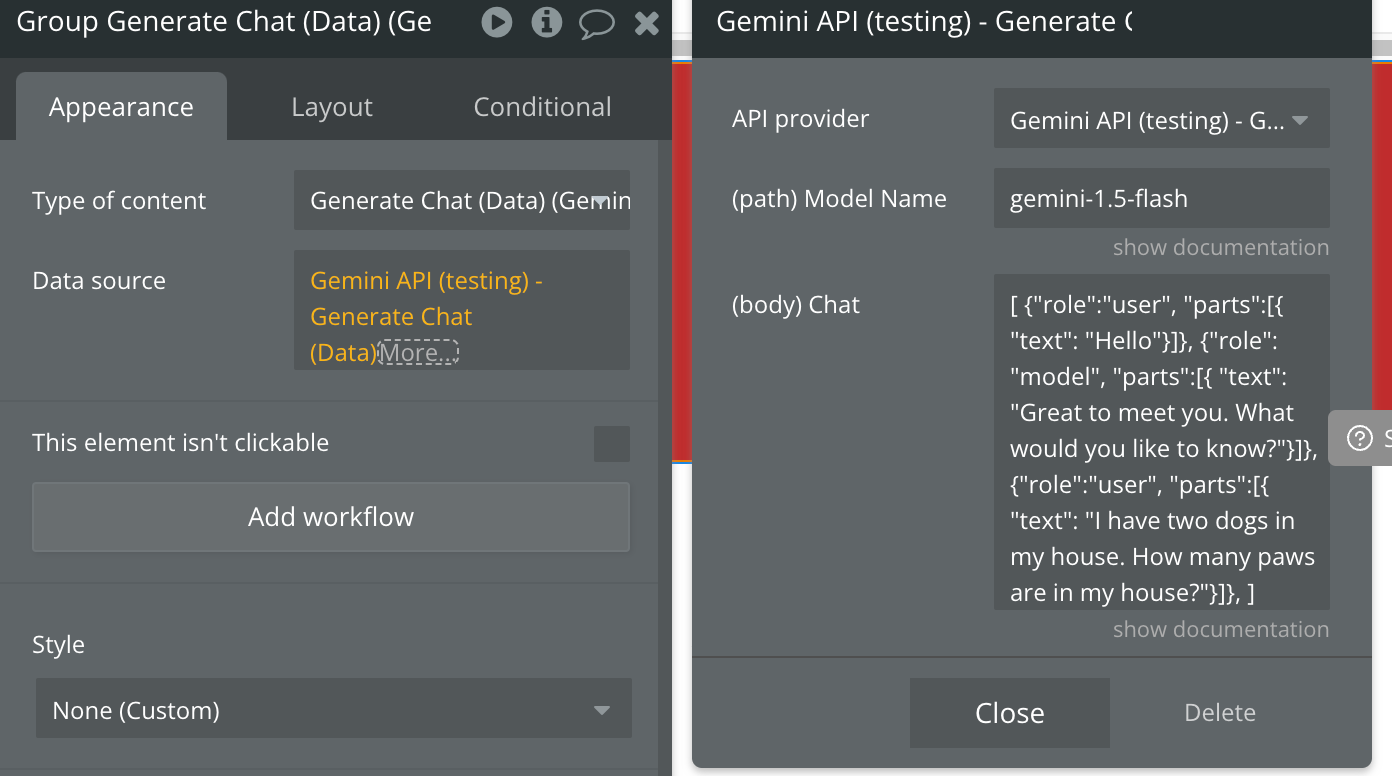Close the Group Generate Chat property panel
Screen dimensions: 1392x776
647,22
